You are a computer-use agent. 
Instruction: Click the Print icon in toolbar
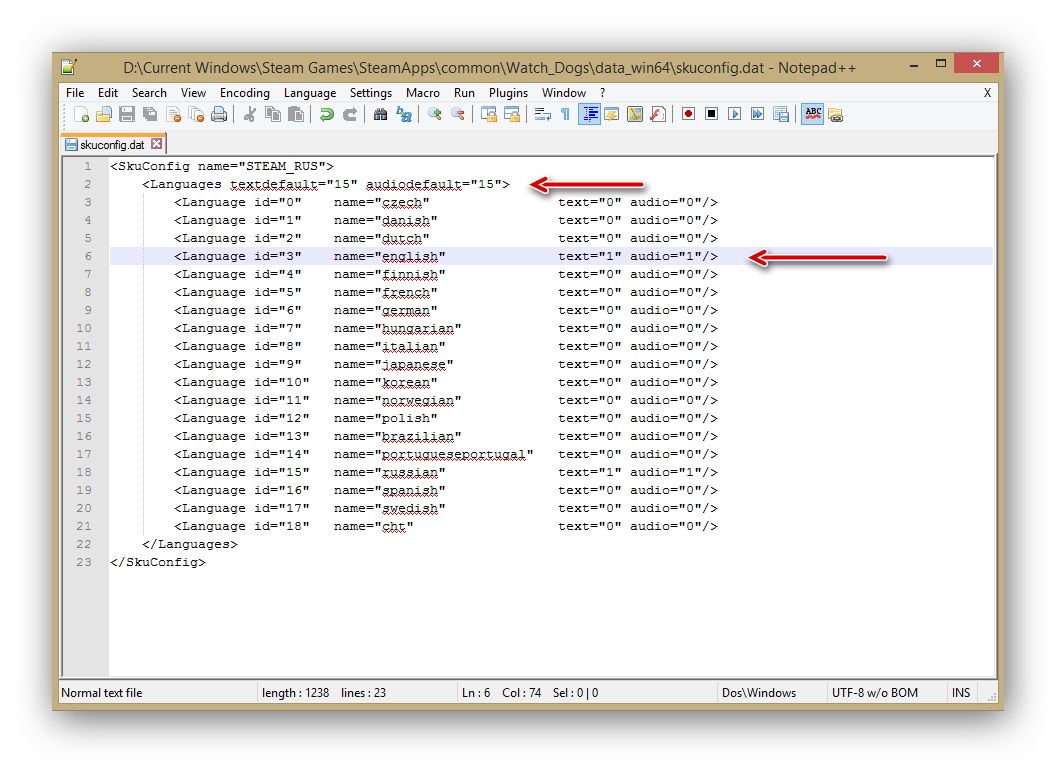click(x=219, y=115)
